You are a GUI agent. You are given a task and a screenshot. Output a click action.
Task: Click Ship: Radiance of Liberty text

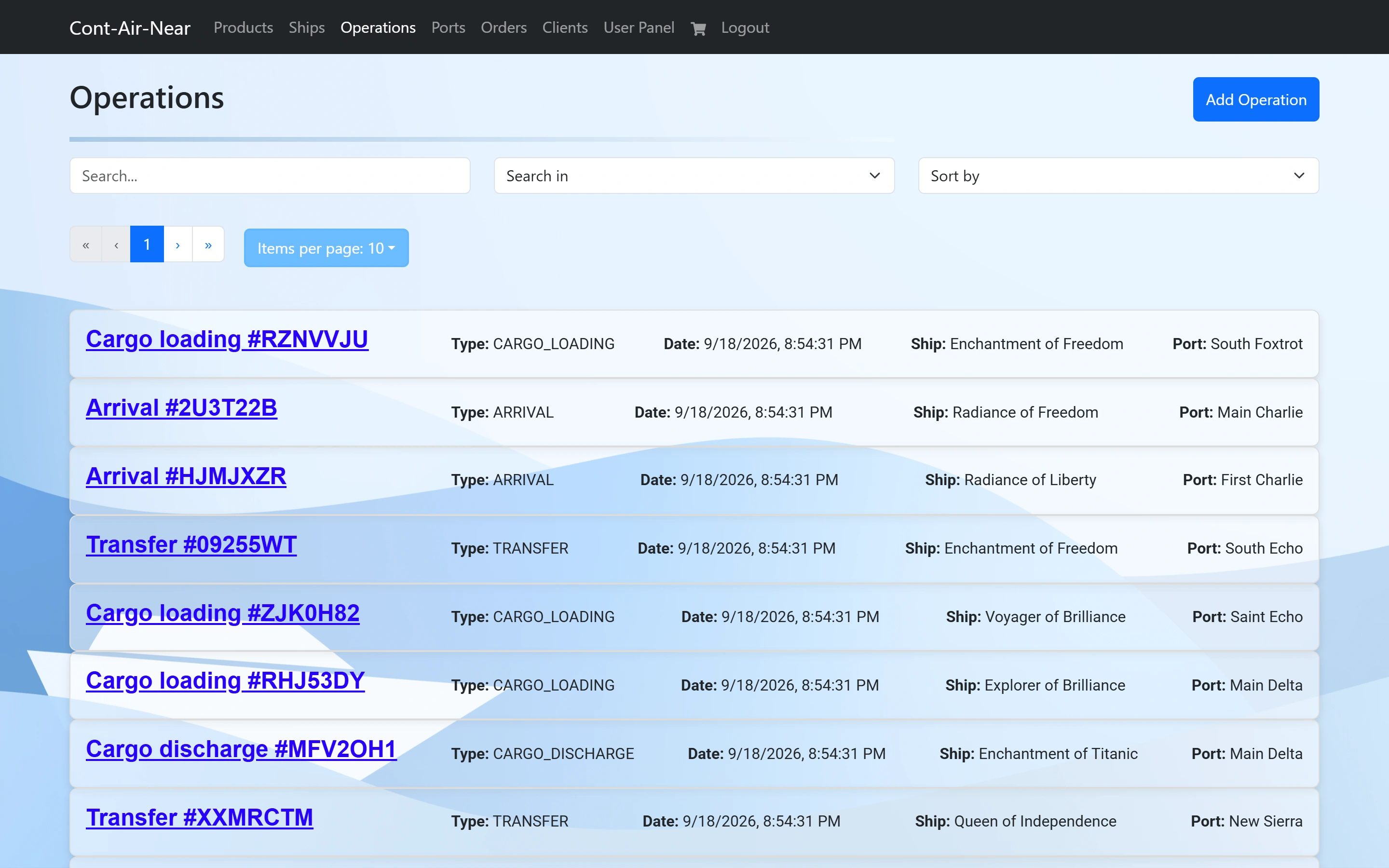click(1010, 480)
